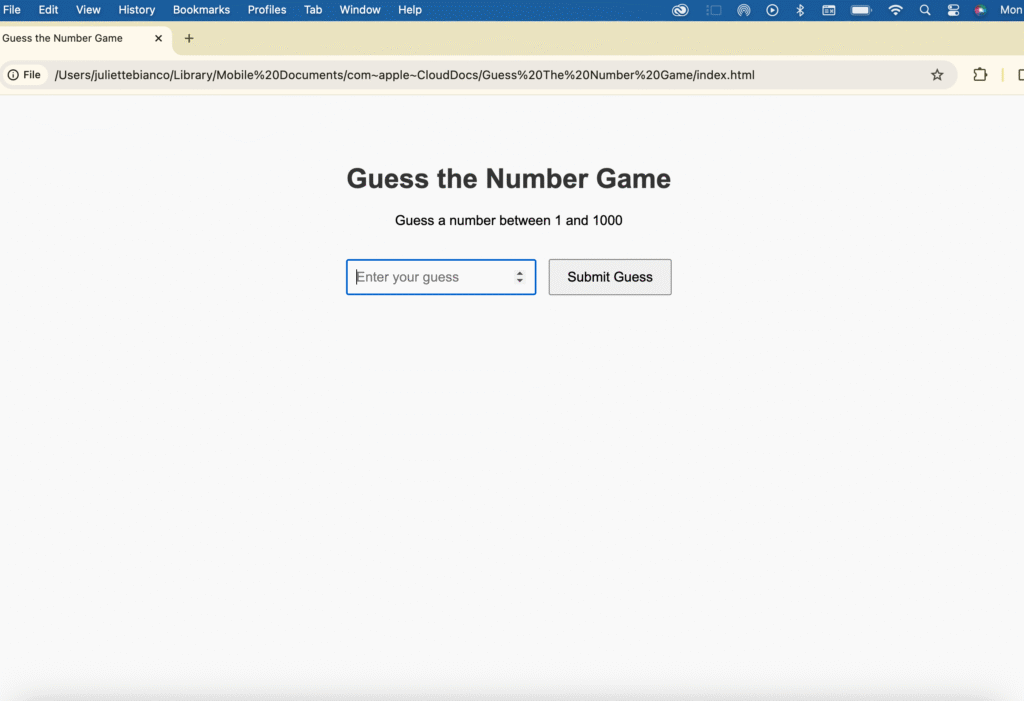Image resolution: width=1024 pixels, height=701 pixels.
Task: Open the Extensions puzzle-piece icon
Action: click(980, 75)
